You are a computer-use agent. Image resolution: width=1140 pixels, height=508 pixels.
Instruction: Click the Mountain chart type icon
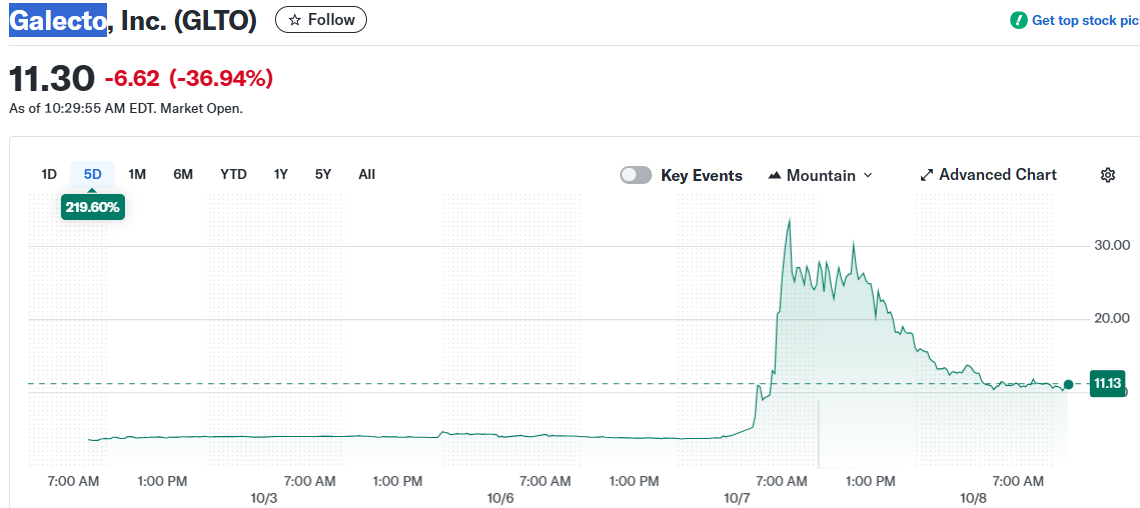pos(774,176)
